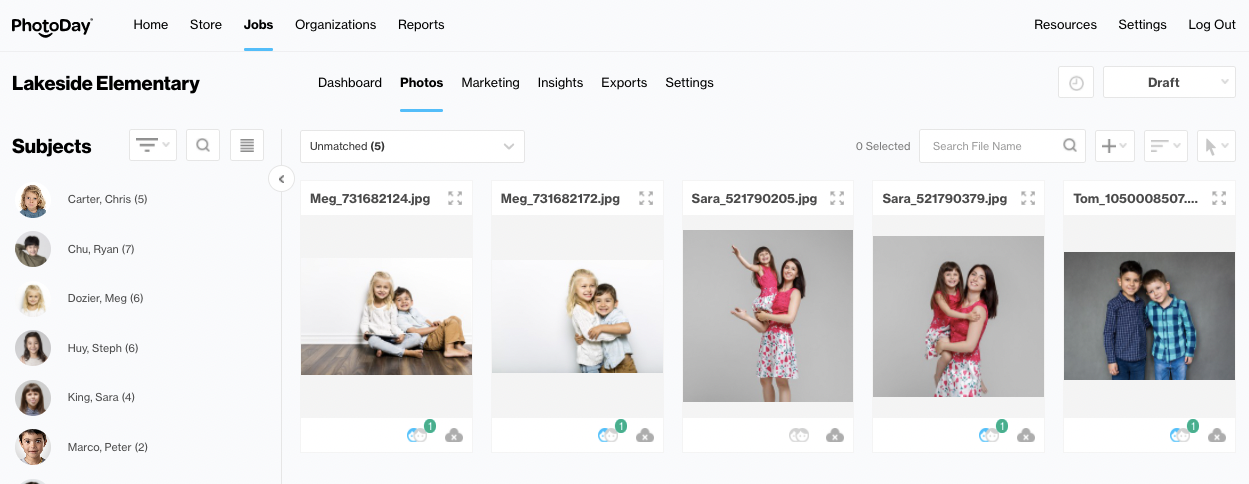Expand Meg_731682172.jpg to full view
1249x484 pixels.
click(646, 198)
